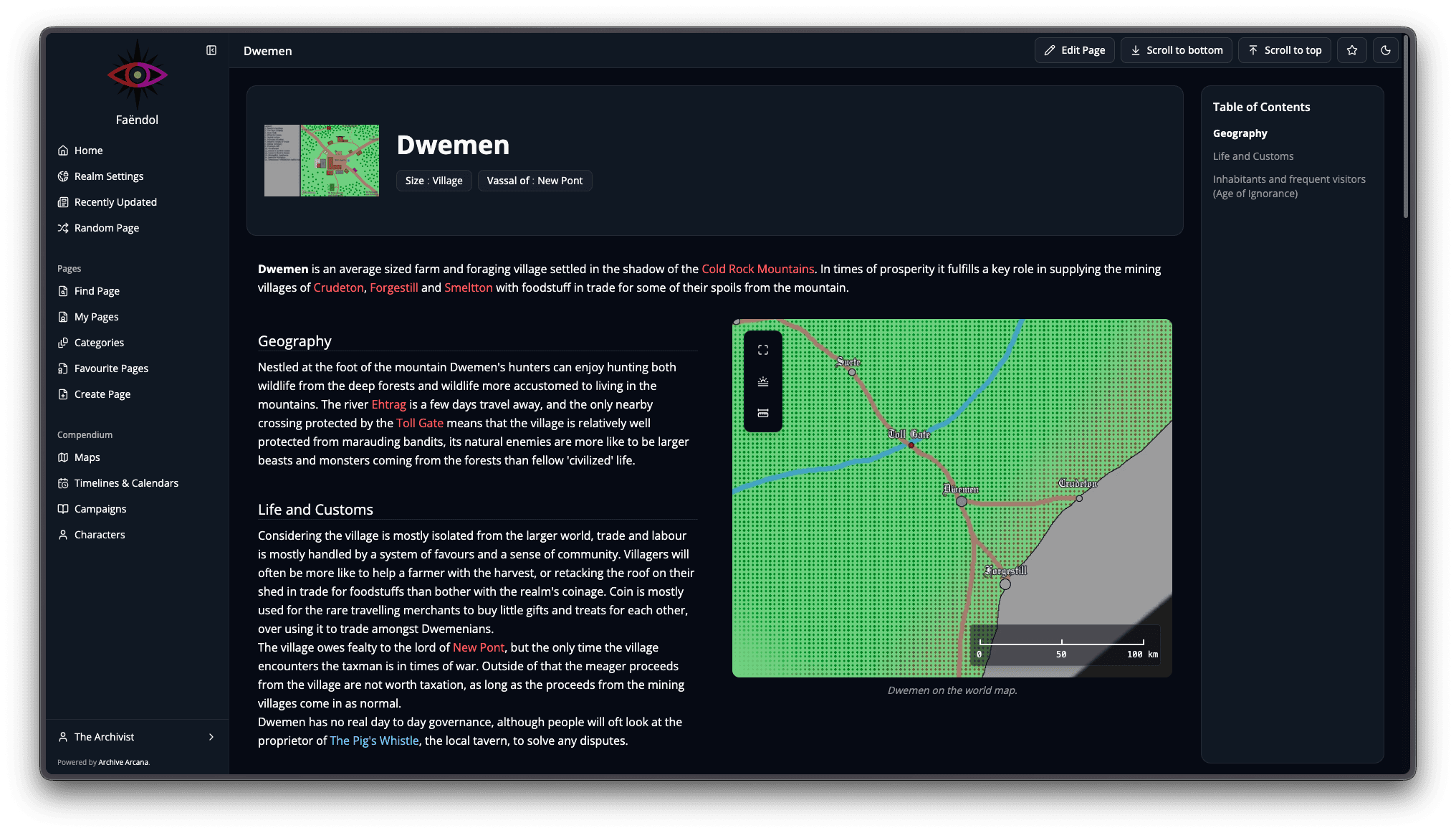Open Timelines & Calendars from the sidebar
The width and height of the screenshot is (1456, 833).
(x=64, y=483)
